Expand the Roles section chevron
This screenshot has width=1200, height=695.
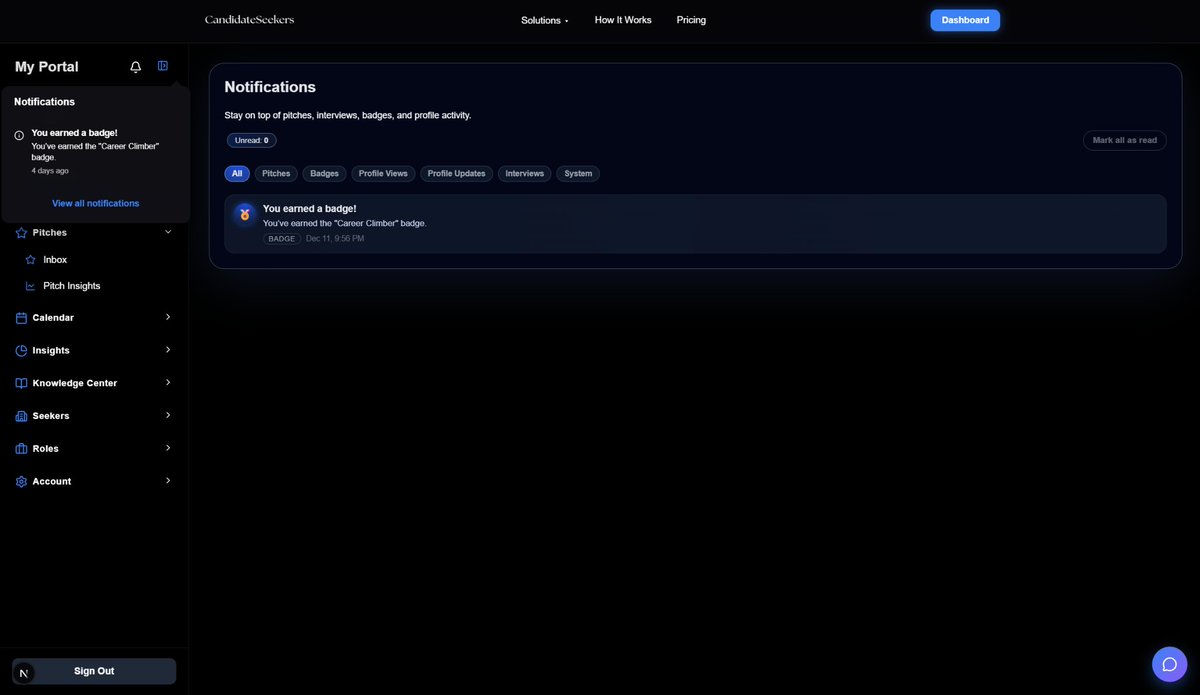168,448
